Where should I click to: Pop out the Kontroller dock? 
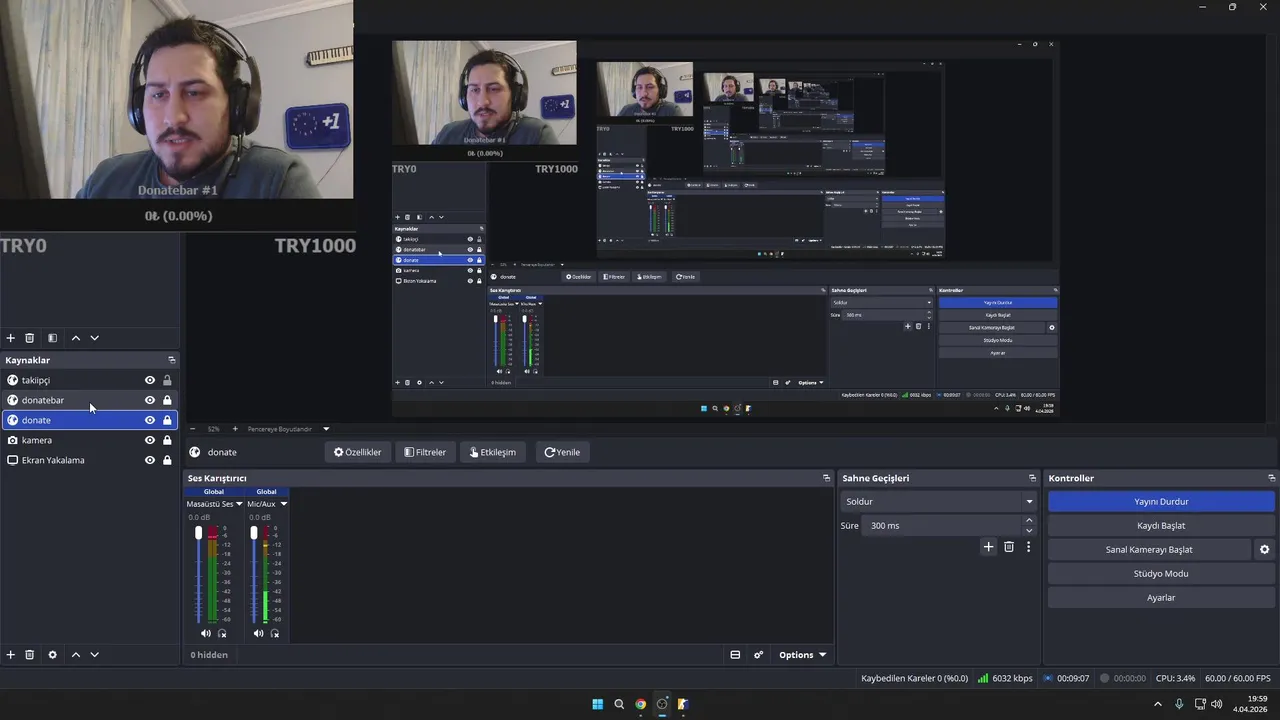(x=1271, y=478)
